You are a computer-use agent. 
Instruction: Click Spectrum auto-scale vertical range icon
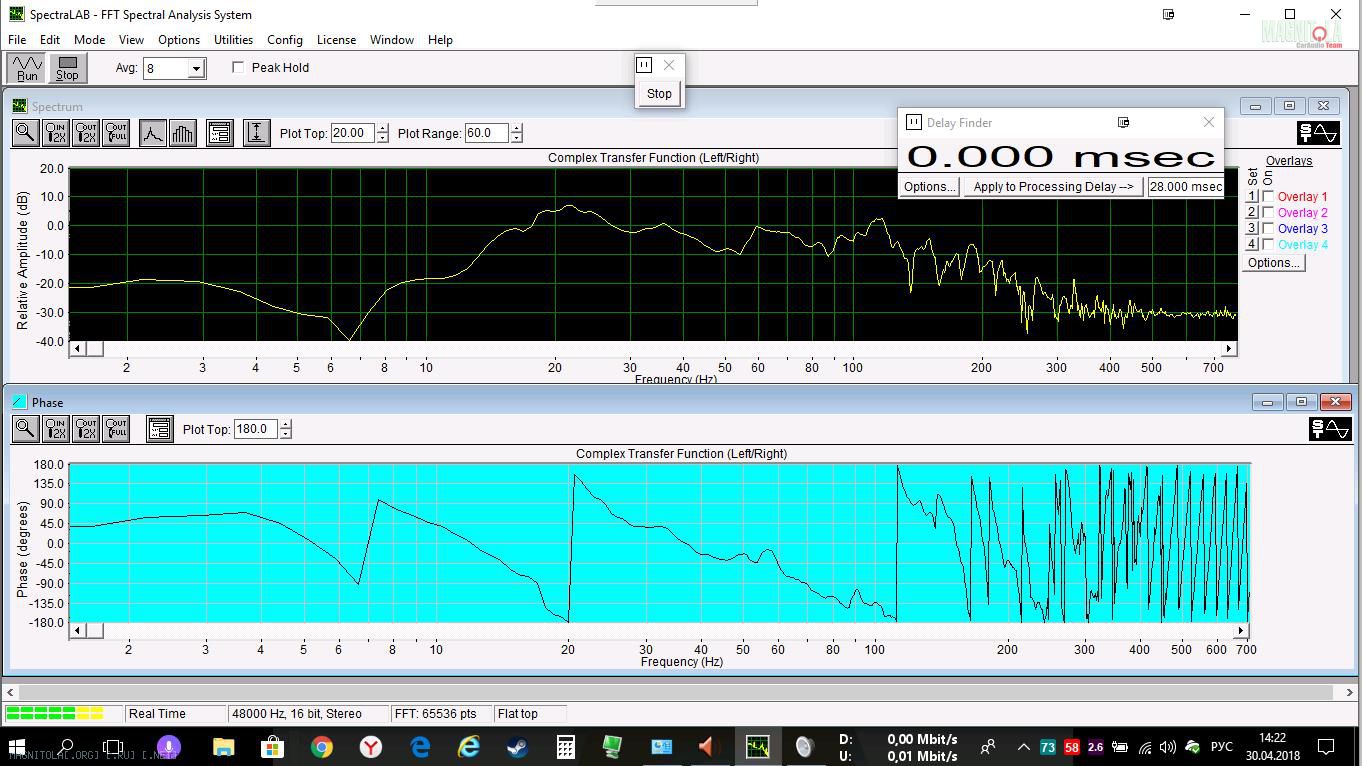coord(256,133)
